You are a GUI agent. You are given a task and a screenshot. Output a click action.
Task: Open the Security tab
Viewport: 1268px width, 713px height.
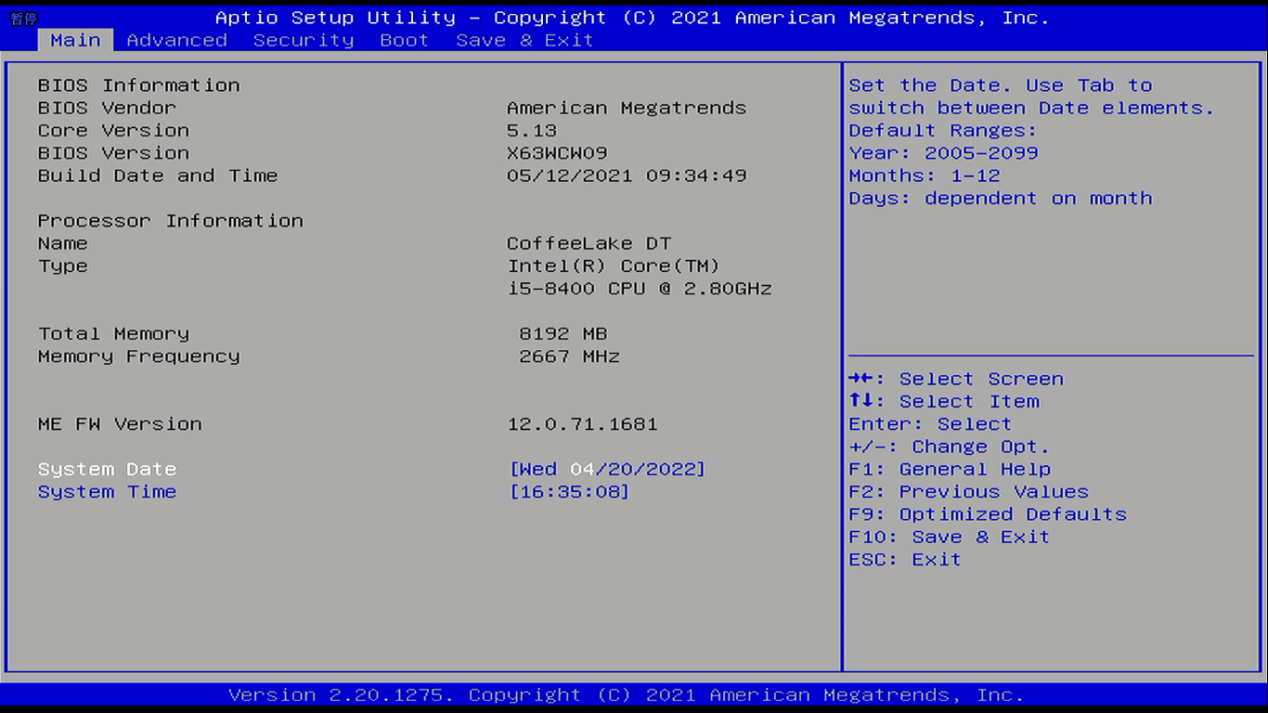303,40
